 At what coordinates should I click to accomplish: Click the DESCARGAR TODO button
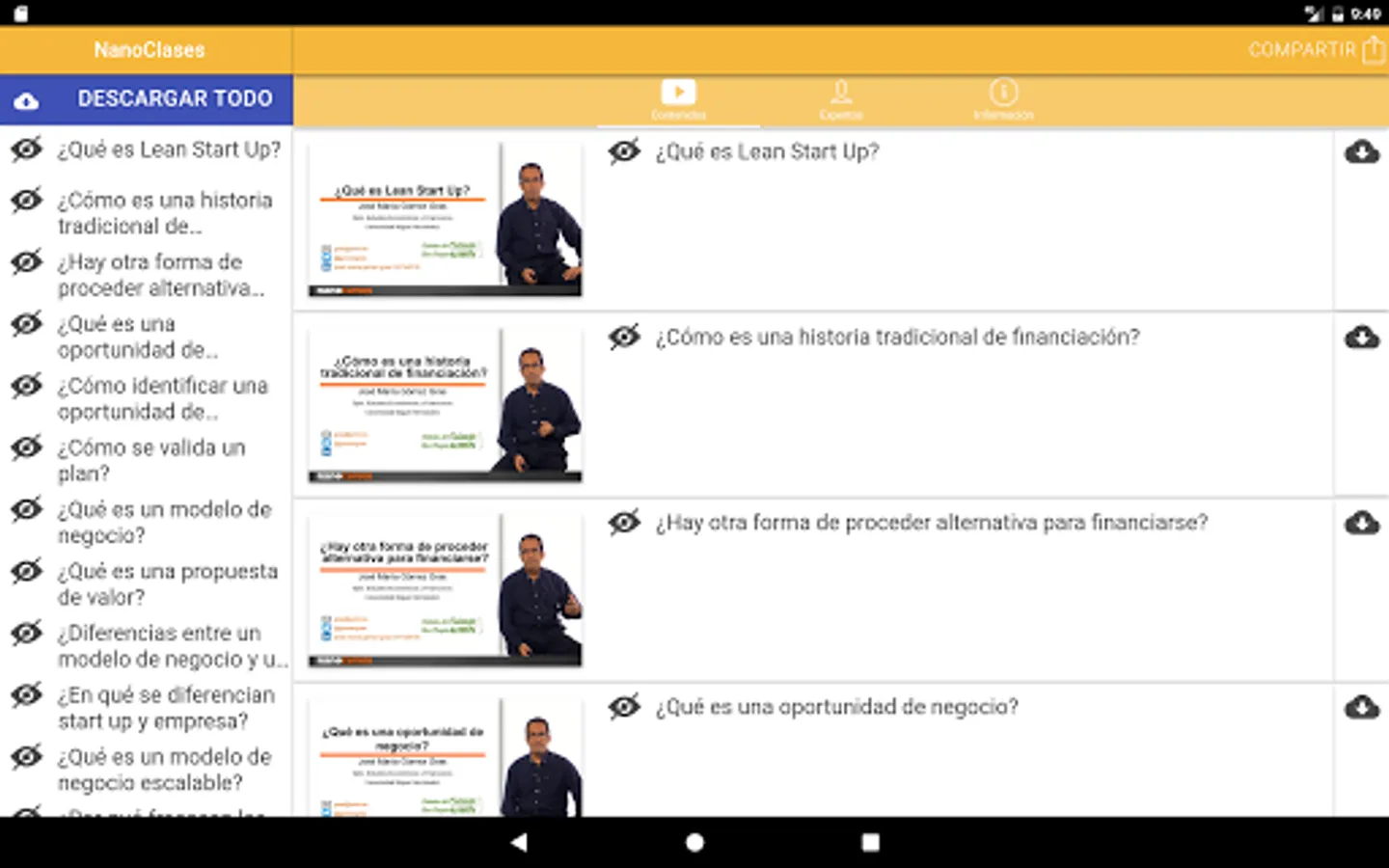[146, 99]
